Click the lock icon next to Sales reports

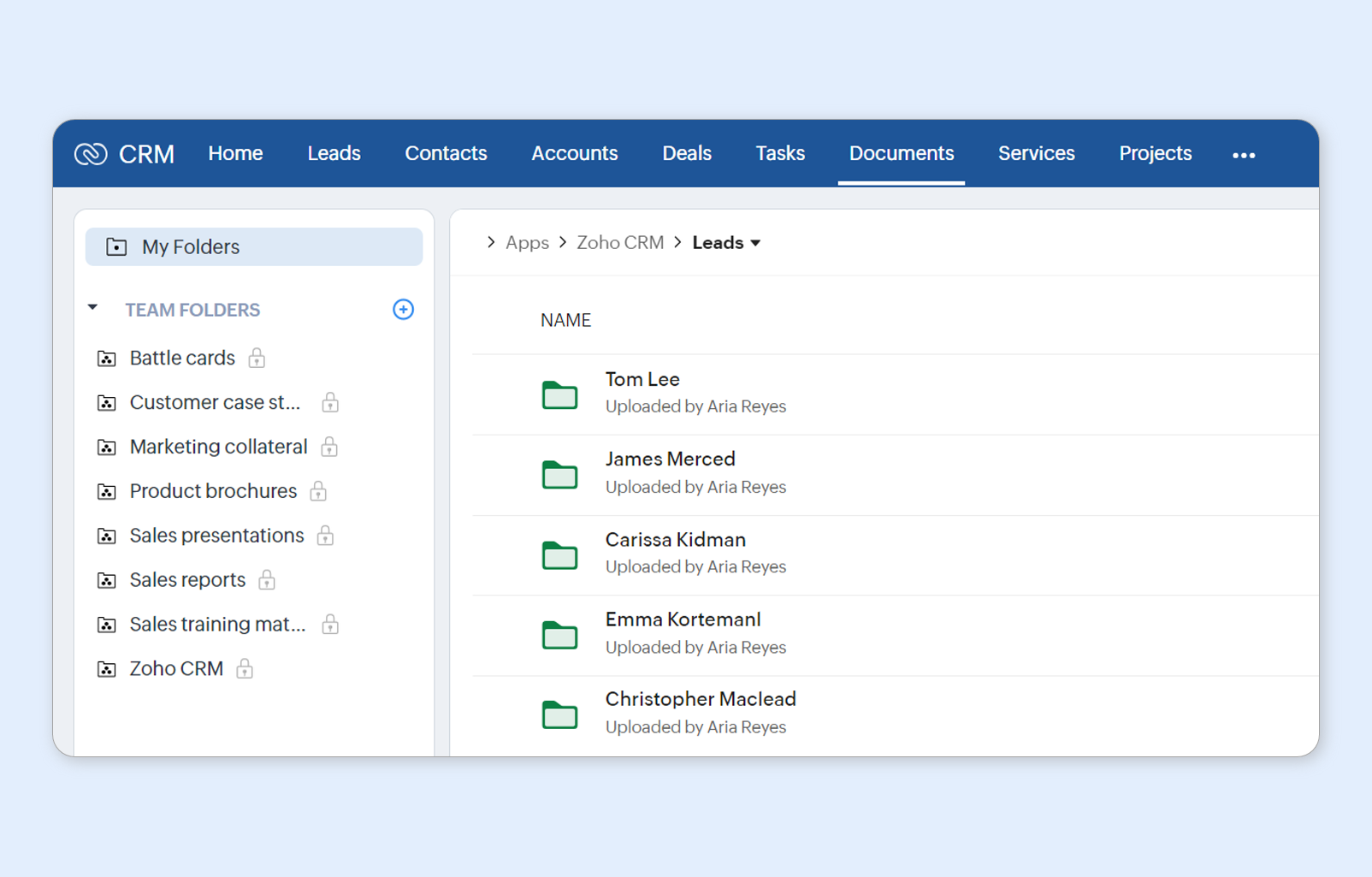(267, 580)
